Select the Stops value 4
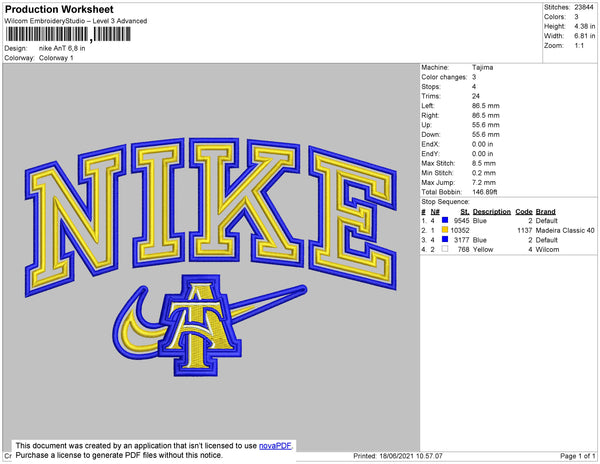Screen dimensions: 600x464 [x=474, y=86]
